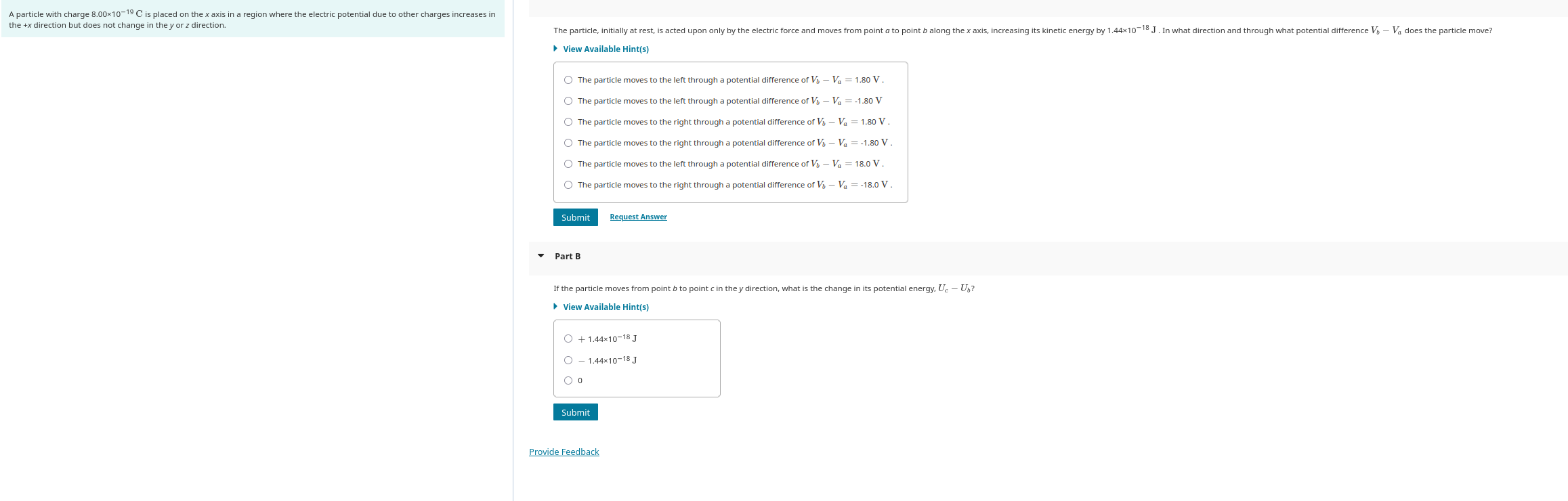Choose particle moves right through -1.80 V
1568x501 pixels.
click(x=568, y=142)
